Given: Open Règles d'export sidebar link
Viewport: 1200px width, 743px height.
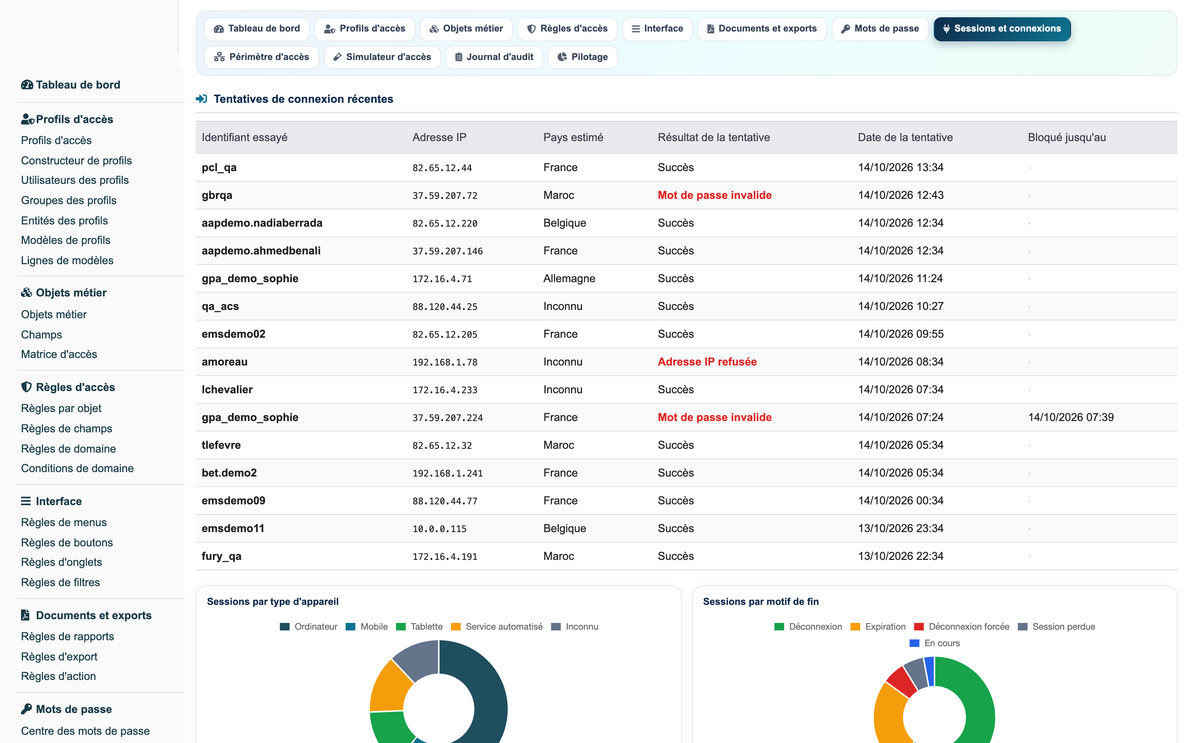Looking at the screenshot, I should point(59,656).
